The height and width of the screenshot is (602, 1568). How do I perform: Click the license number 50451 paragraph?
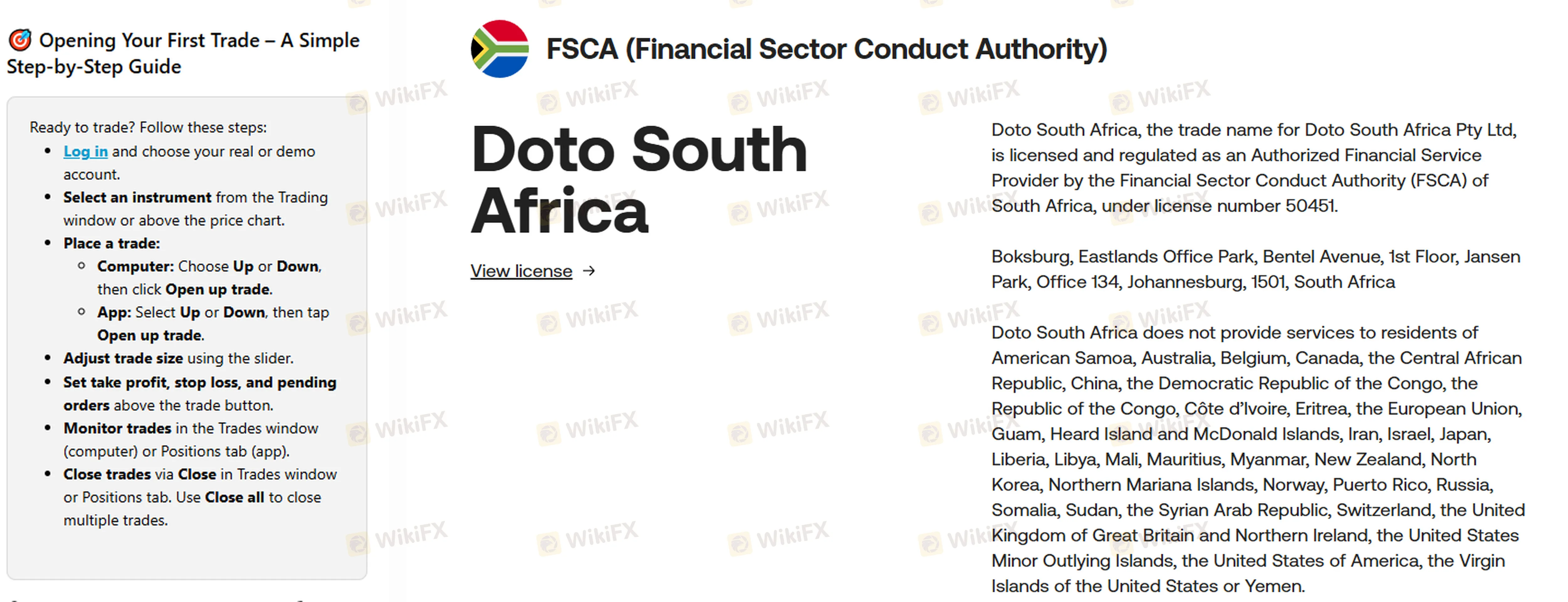(1253, 168)
